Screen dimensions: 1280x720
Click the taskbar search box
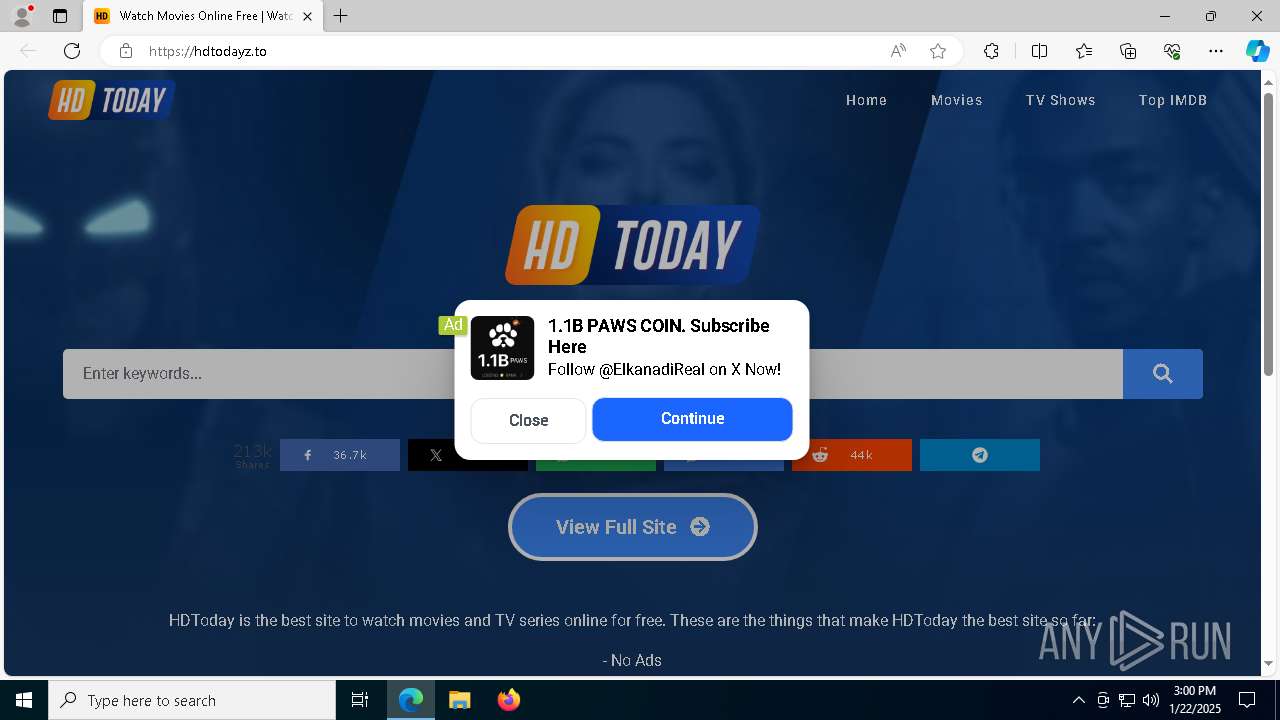coord(192,700)
